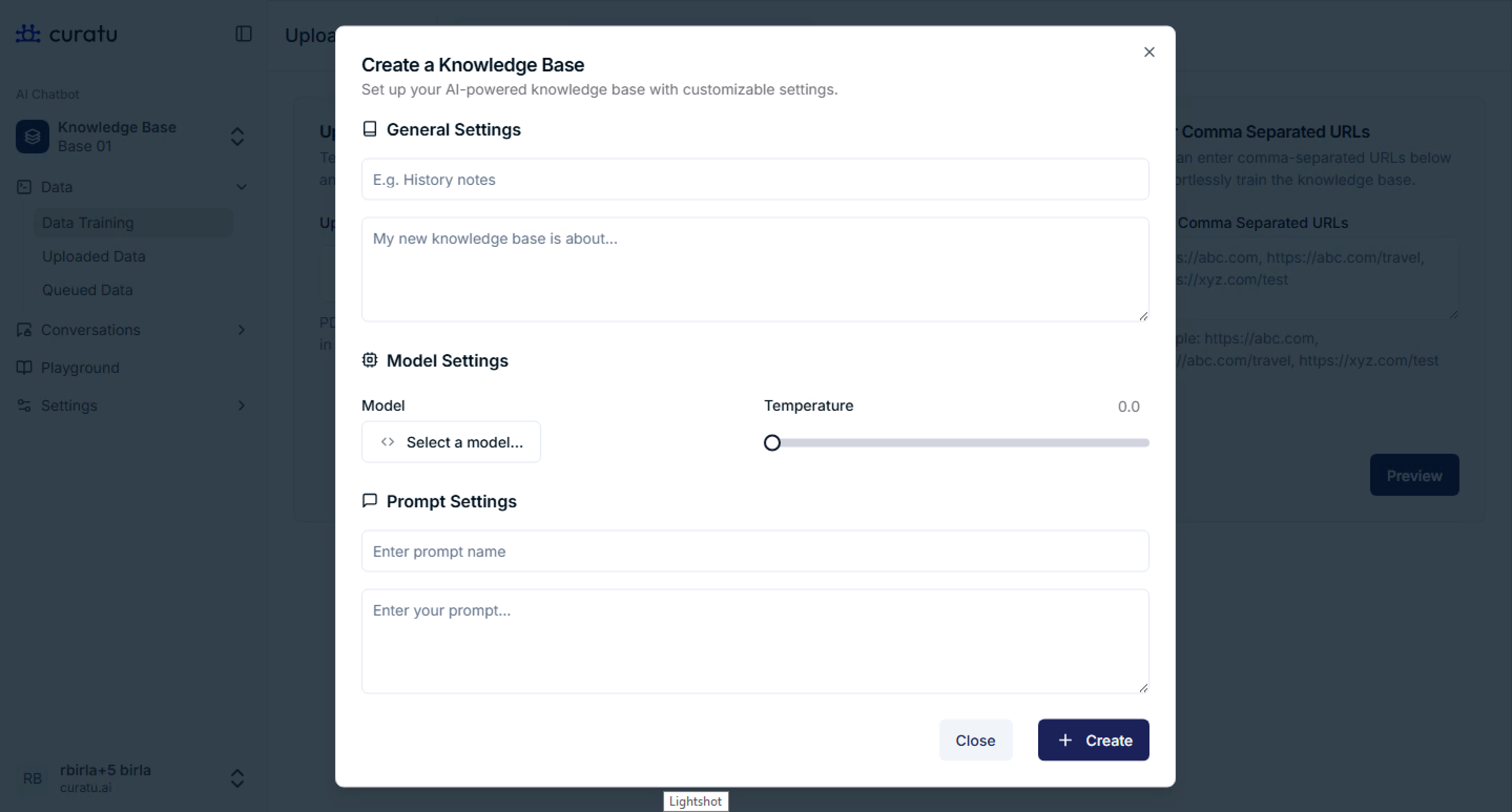1512x812 pixels.
Task: Click the Playground book icon
Action: tap(24, 368)
